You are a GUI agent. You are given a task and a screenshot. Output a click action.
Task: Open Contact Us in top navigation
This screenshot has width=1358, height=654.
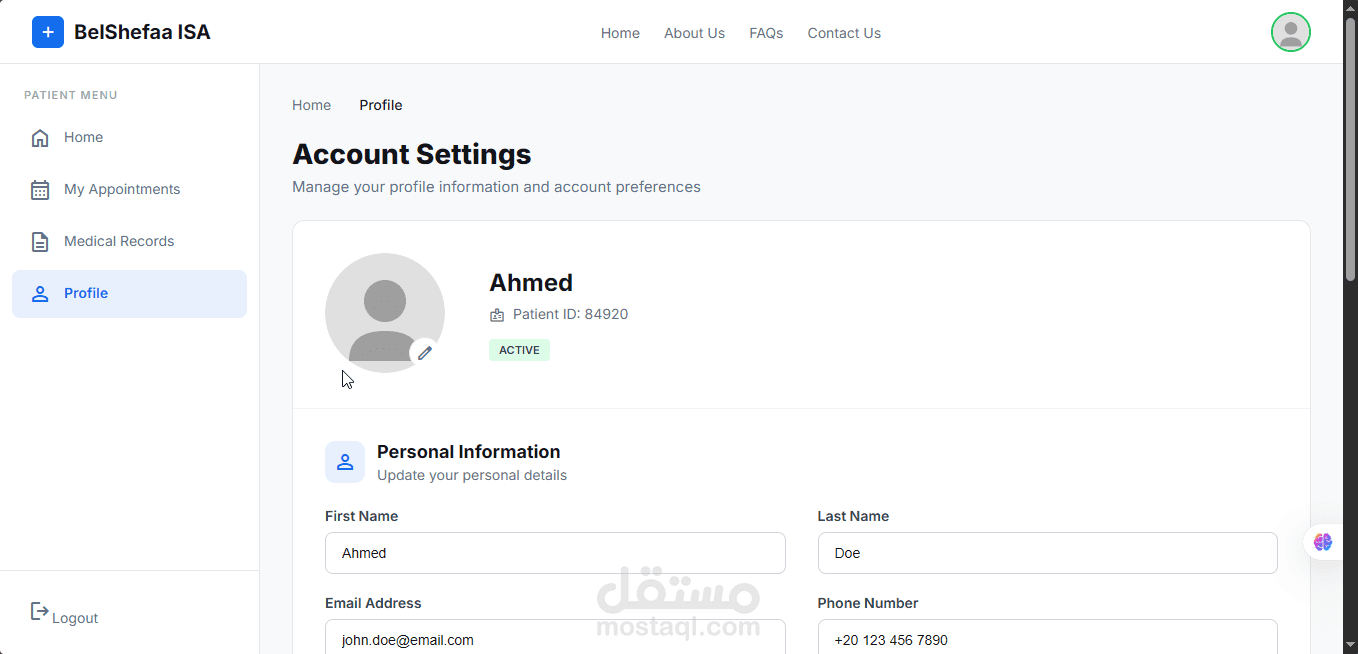click(844, 33)
